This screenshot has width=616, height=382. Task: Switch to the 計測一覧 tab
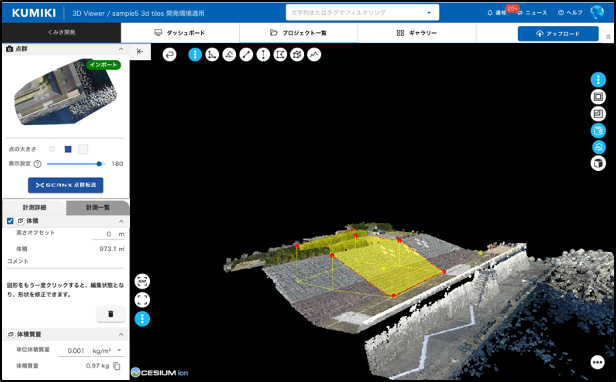tap(98, 208)
